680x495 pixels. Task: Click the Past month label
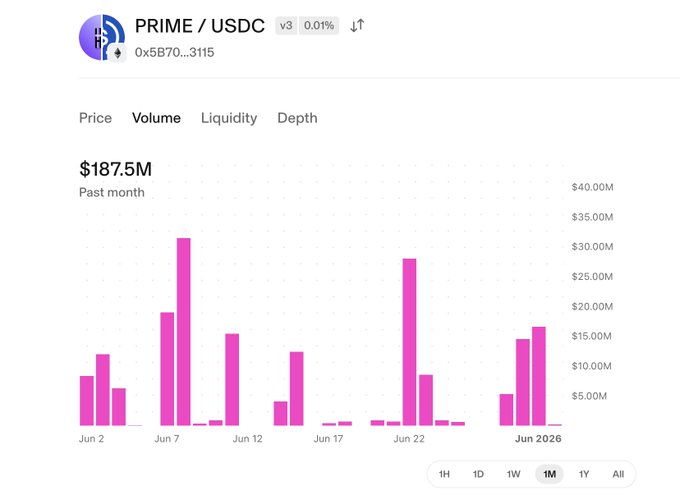pyautogui.click(x=112, y=193)
